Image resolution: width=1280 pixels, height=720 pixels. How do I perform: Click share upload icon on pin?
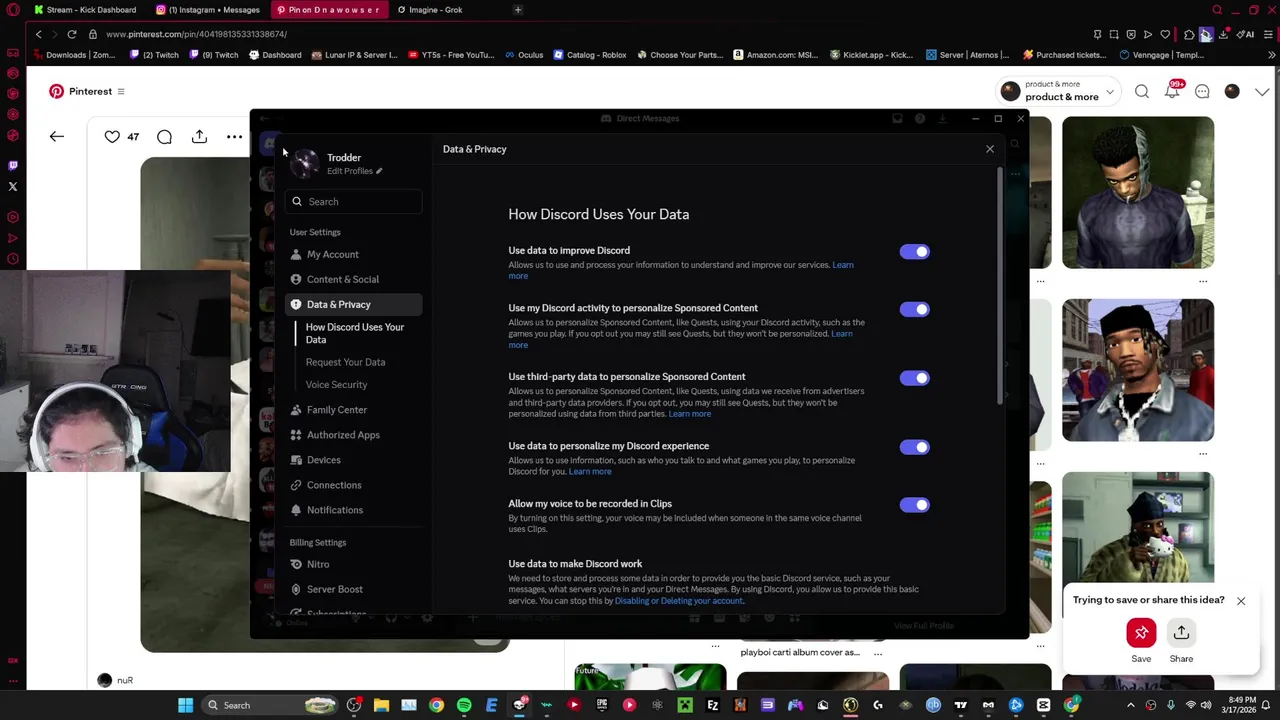[199, 136]
